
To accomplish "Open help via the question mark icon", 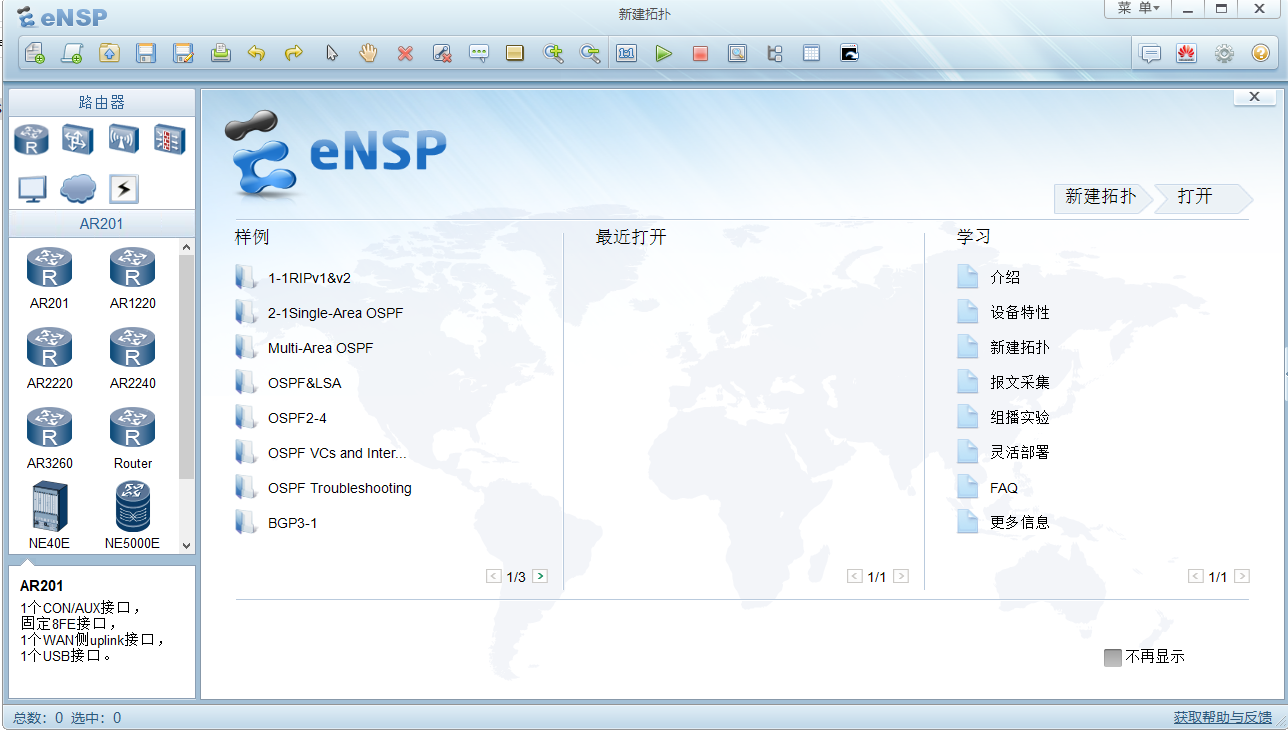I will click(1260, 53).
